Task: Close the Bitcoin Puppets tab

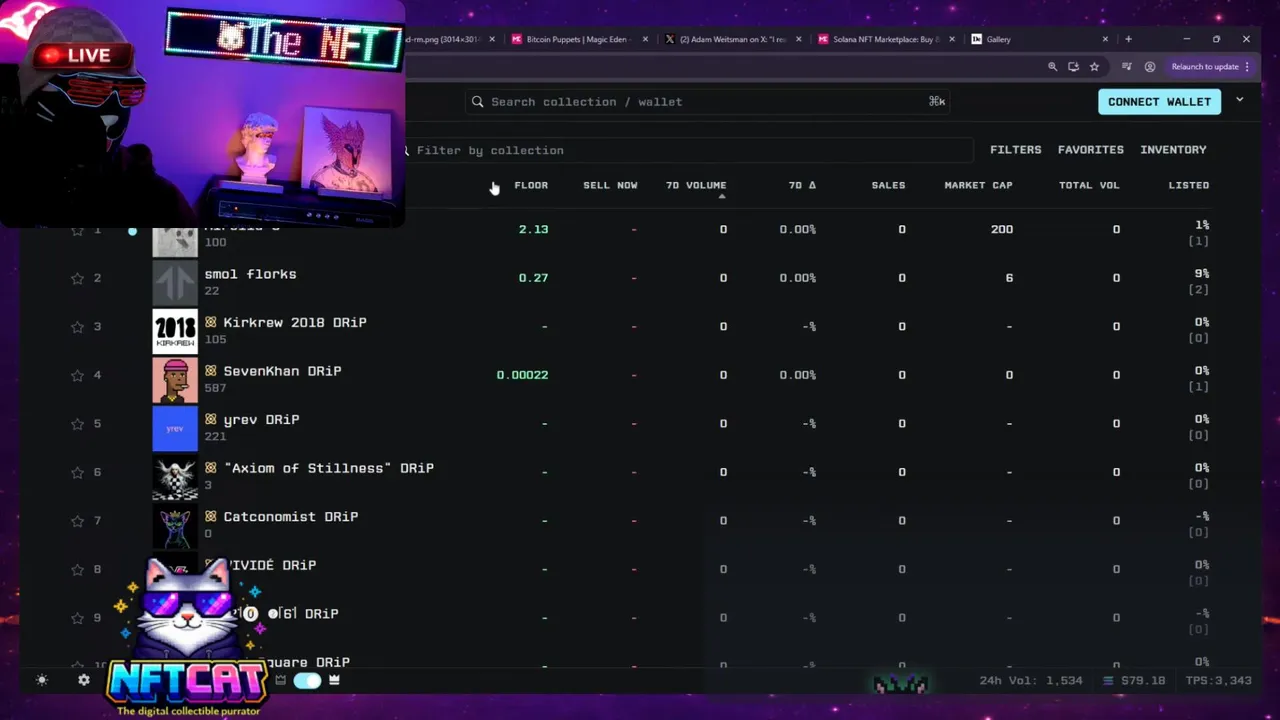Action: 645,39
